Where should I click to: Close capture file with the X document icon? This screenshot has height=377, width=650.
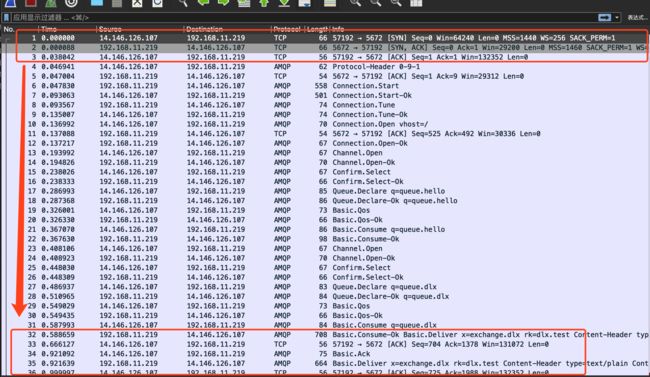pyautogui.click(x=137, y=3)
